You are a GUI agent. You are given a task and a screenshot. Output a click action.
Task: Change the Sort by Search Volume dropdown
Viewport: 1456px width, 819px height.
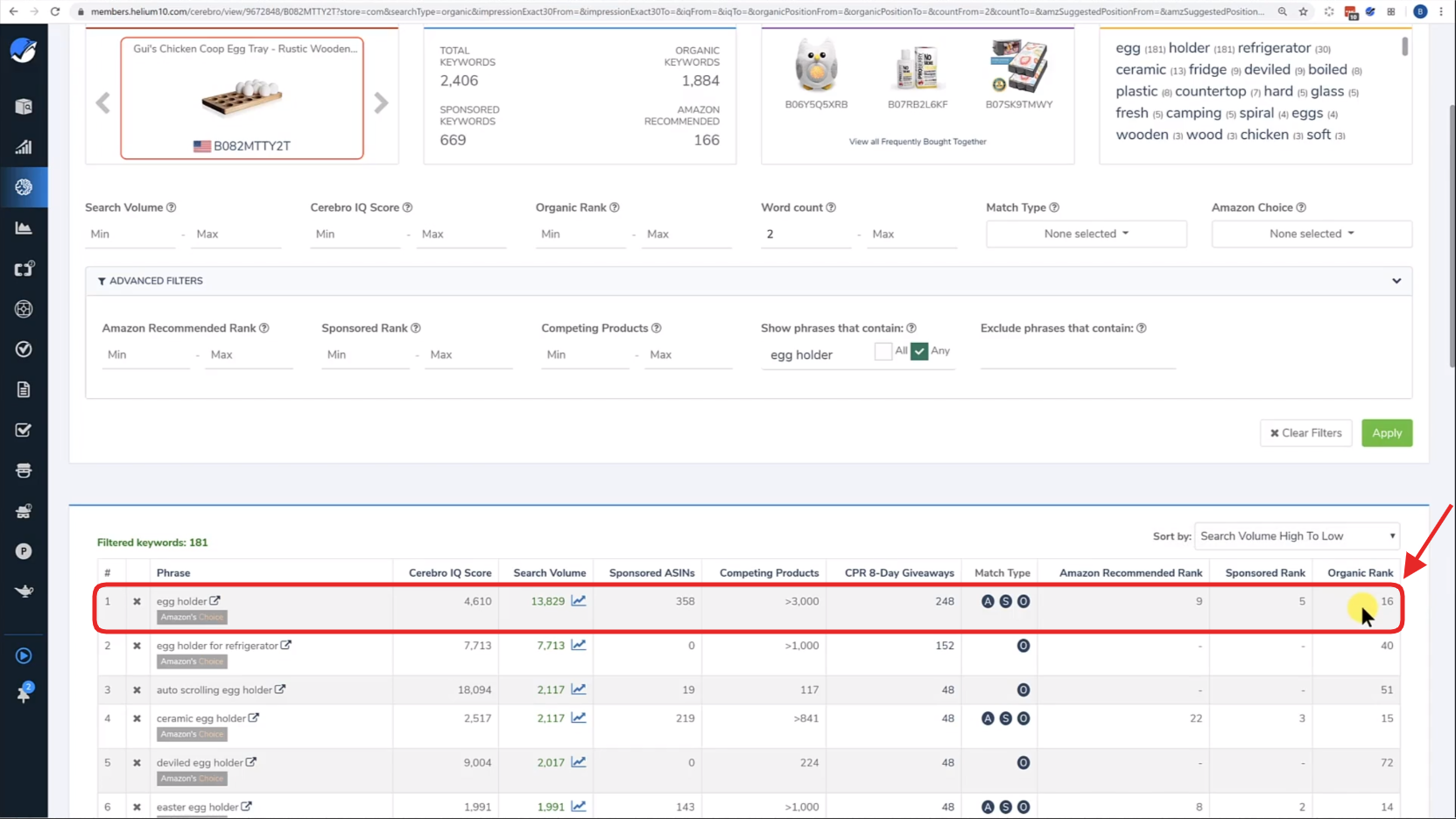point(1297,536)
